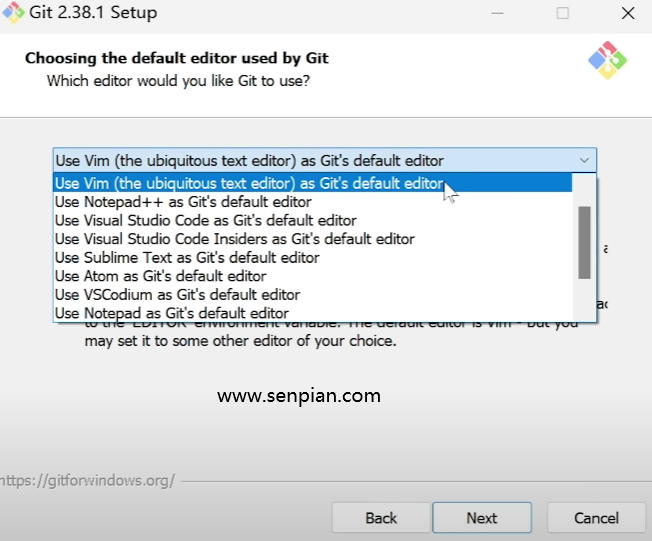The width and height of the screenshot is (652, 541).
Task: Choose Sublime Text as Git's default editor
Action: click(187, 257)
